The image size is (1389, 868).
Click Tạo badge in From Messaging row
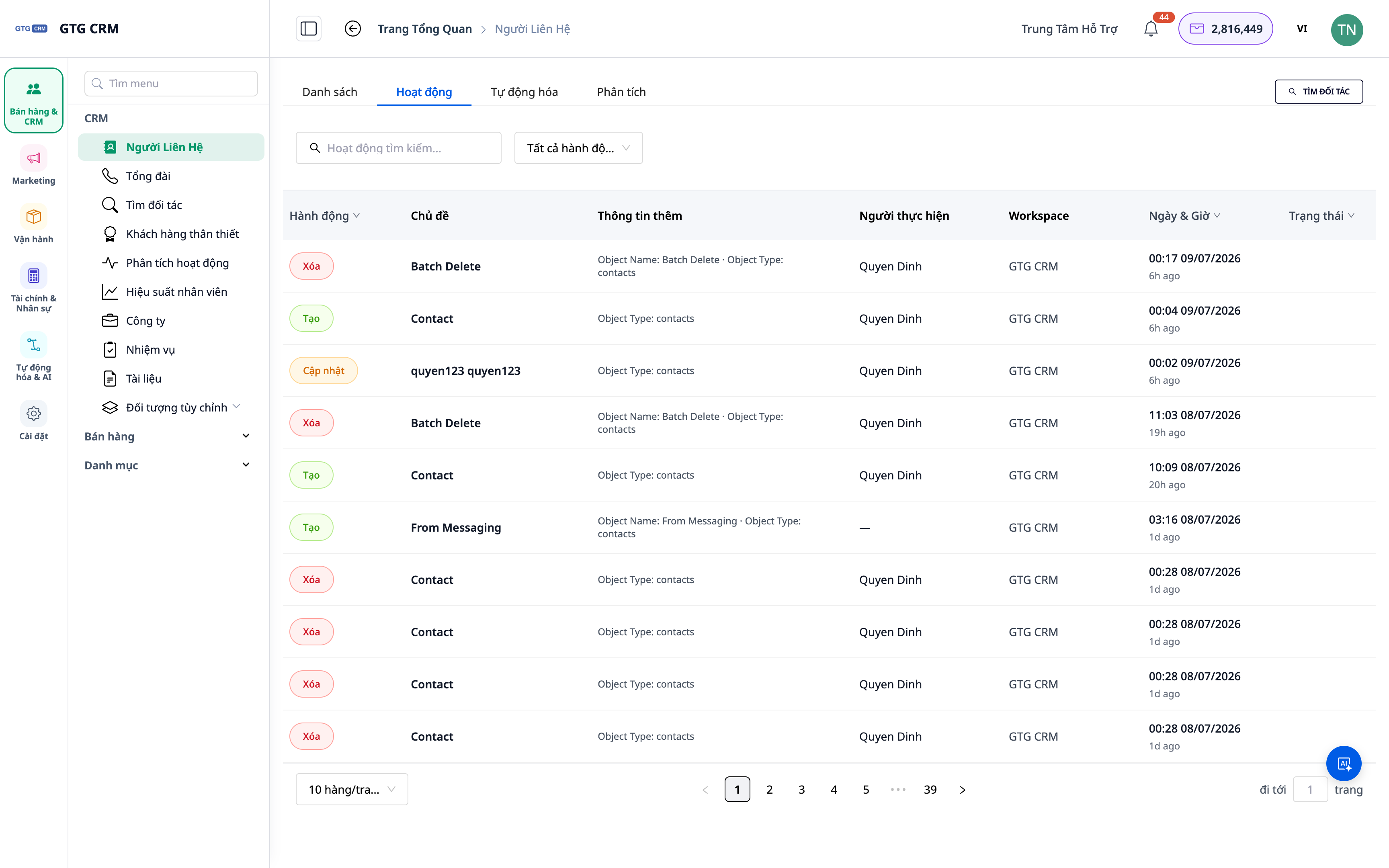tap(311, 527)
